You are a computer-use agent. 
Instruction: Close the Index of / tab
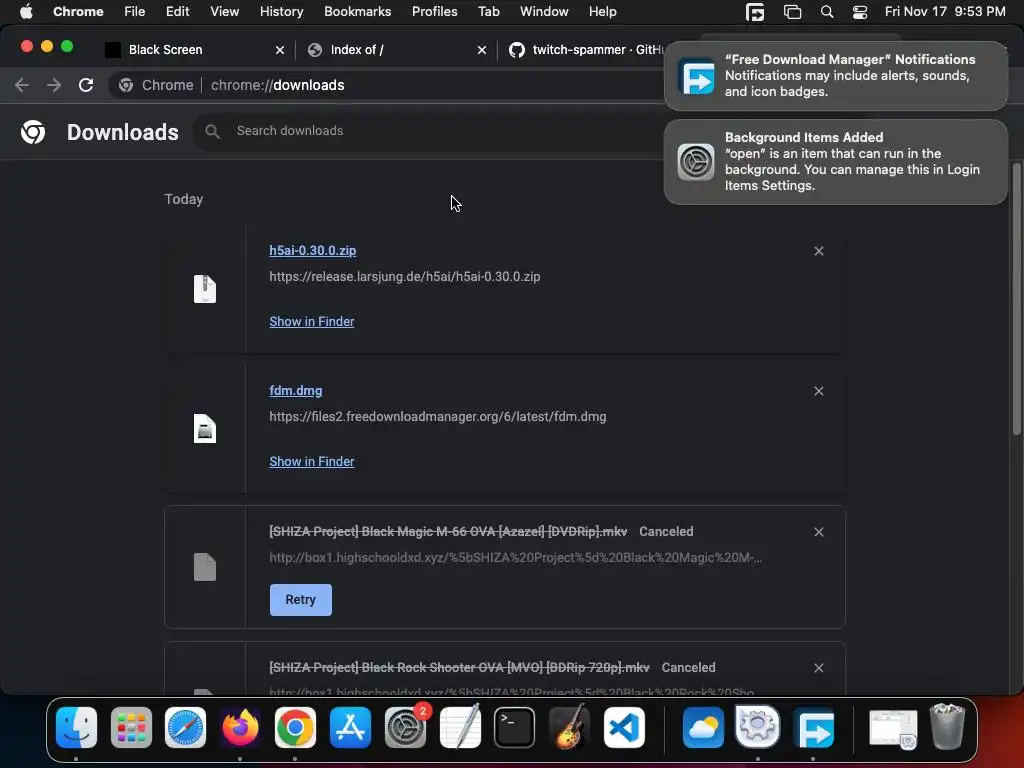pos(481,50)
